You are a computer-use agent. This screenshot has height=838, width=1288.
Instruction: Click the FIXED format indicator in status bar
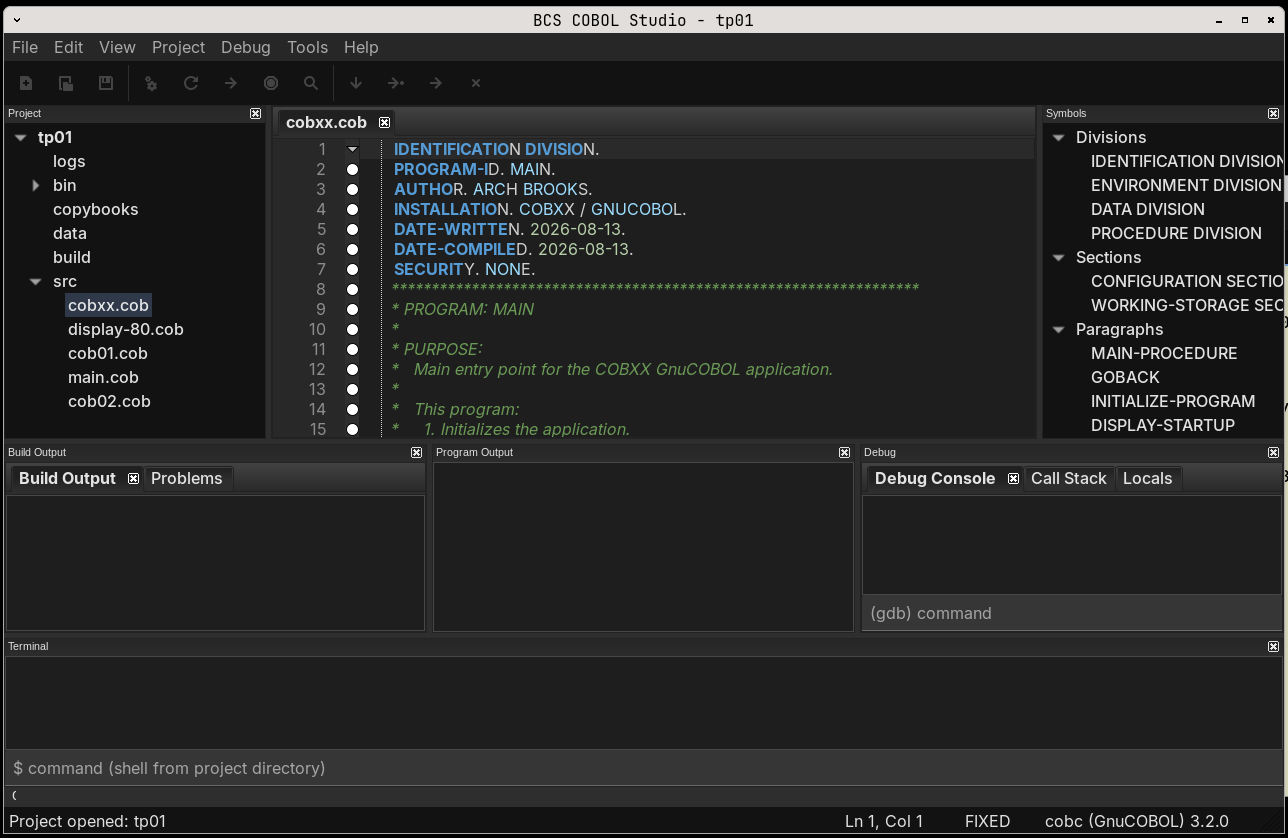987,822
